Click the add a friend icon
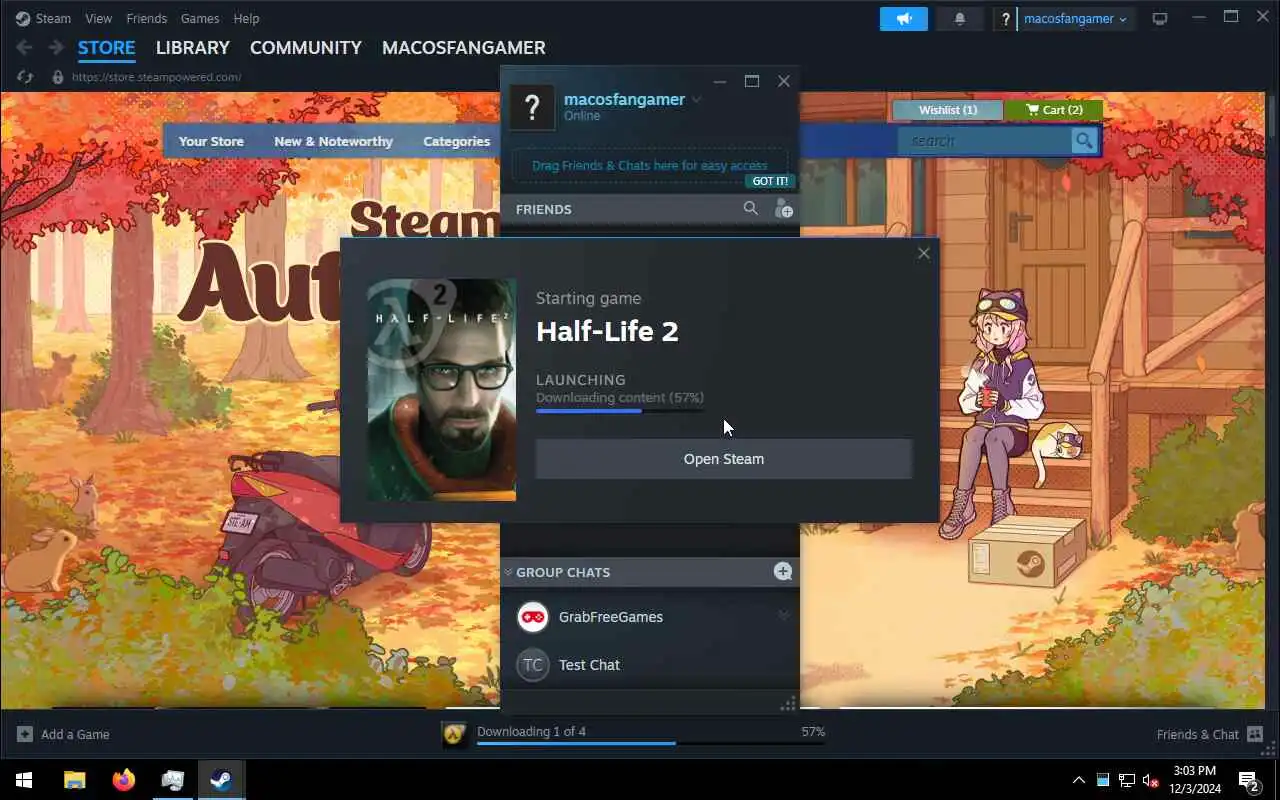The height and width of the screenshot is (800, 1280). 783,208
